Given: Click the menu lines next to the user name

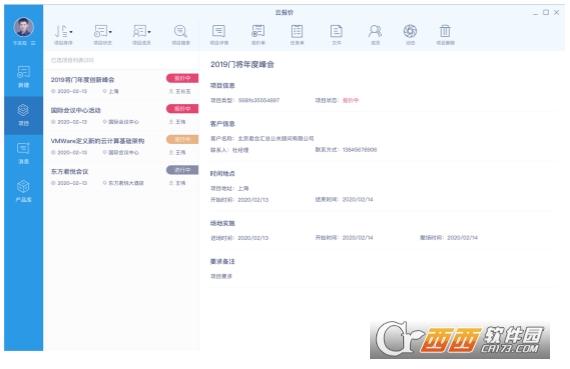Looking at the screenshot, I should coord(33,43).
